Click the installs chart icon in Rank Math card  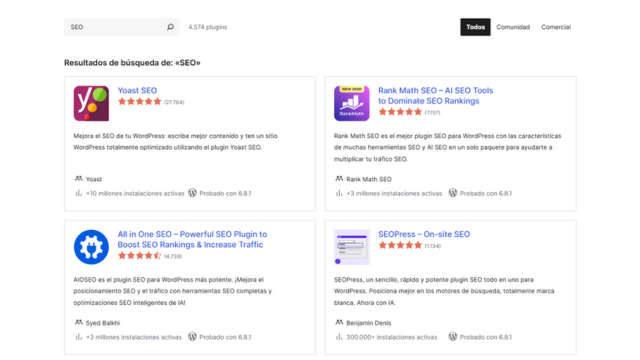click(339, 193)
